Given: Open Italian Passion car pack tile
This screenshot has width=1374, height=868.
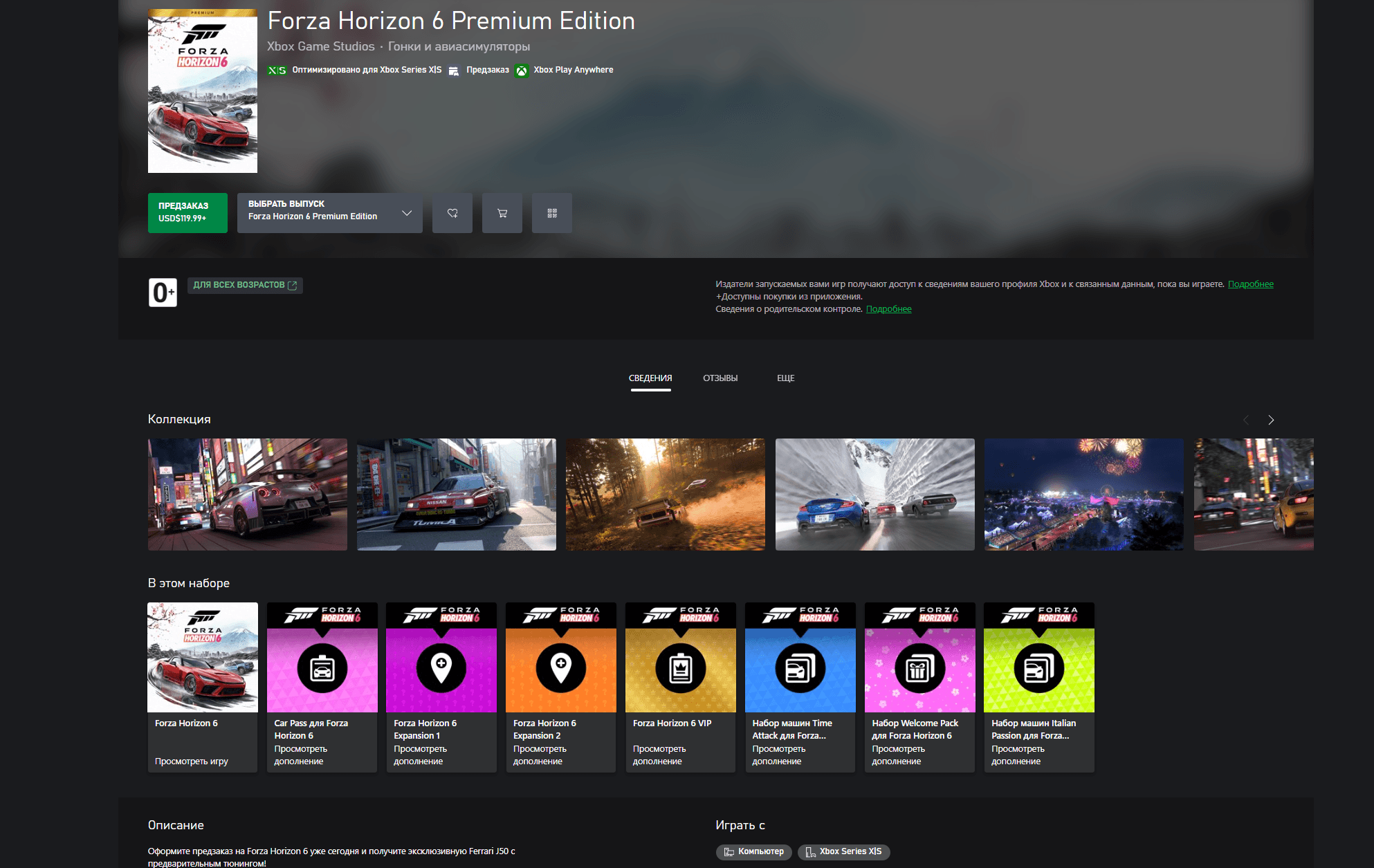Looking at the screenshot, I should pos(1039,687).
